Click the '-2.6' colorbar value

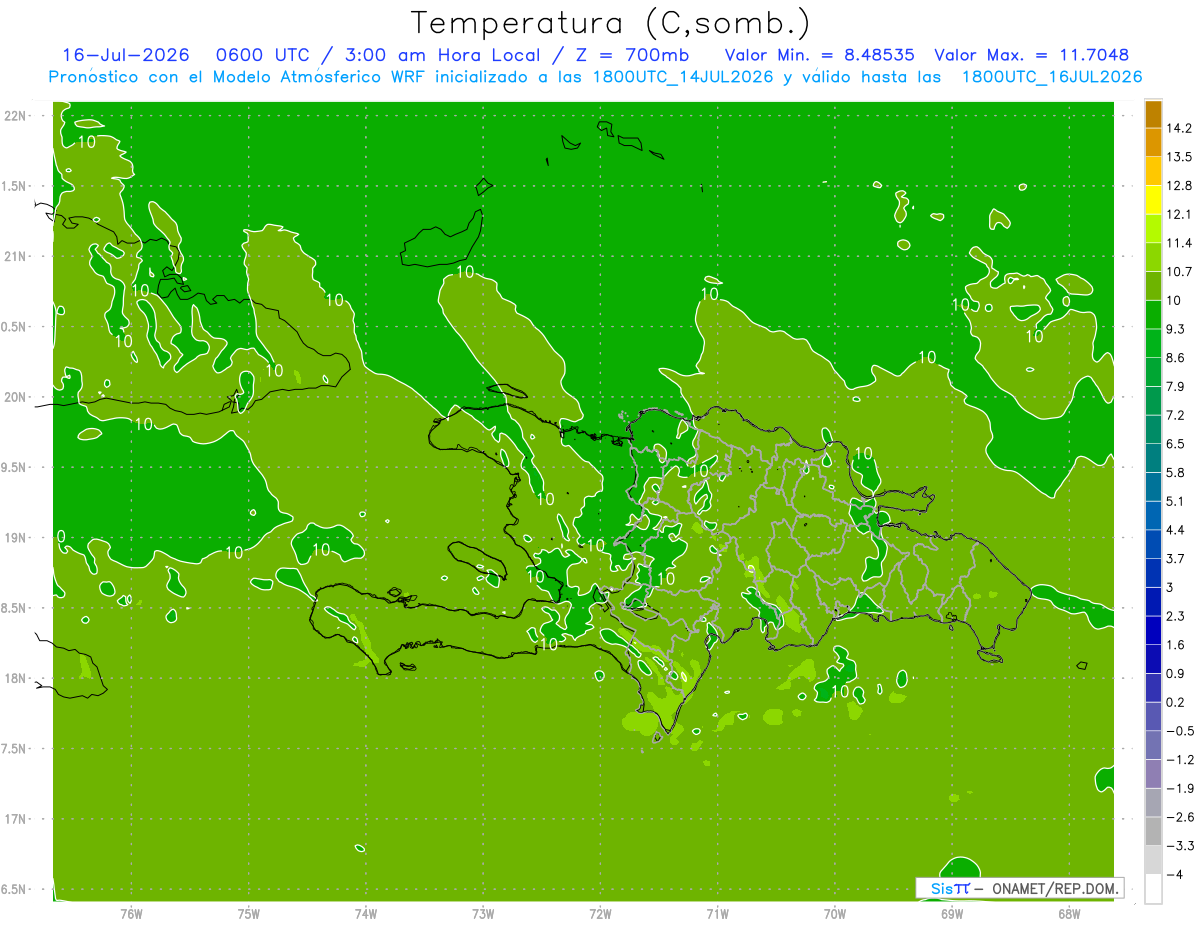(1179, 816)
